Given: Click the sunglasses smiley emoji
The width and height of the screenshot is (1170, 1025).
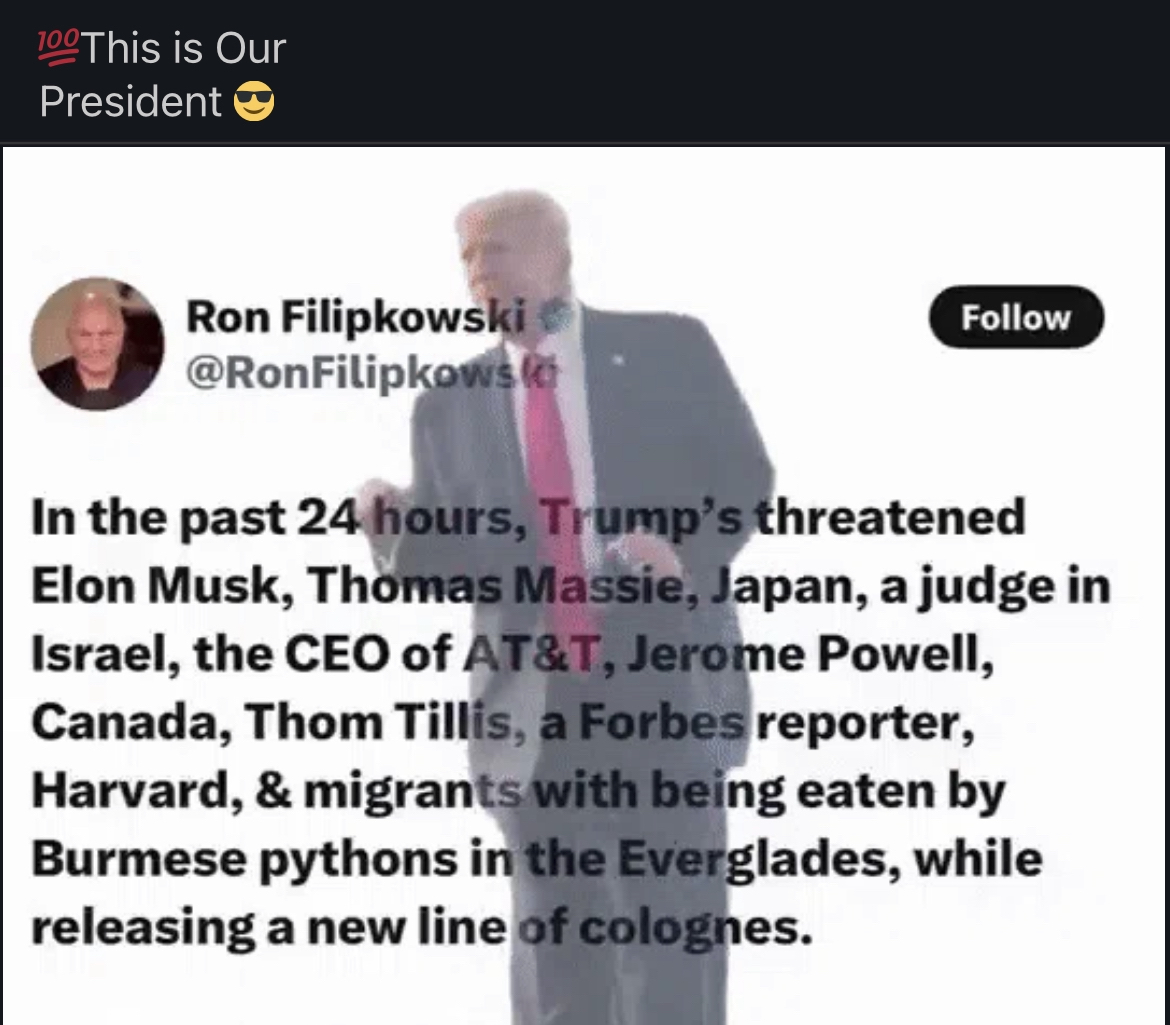Looking at the screenshot, I should point(254,101).
